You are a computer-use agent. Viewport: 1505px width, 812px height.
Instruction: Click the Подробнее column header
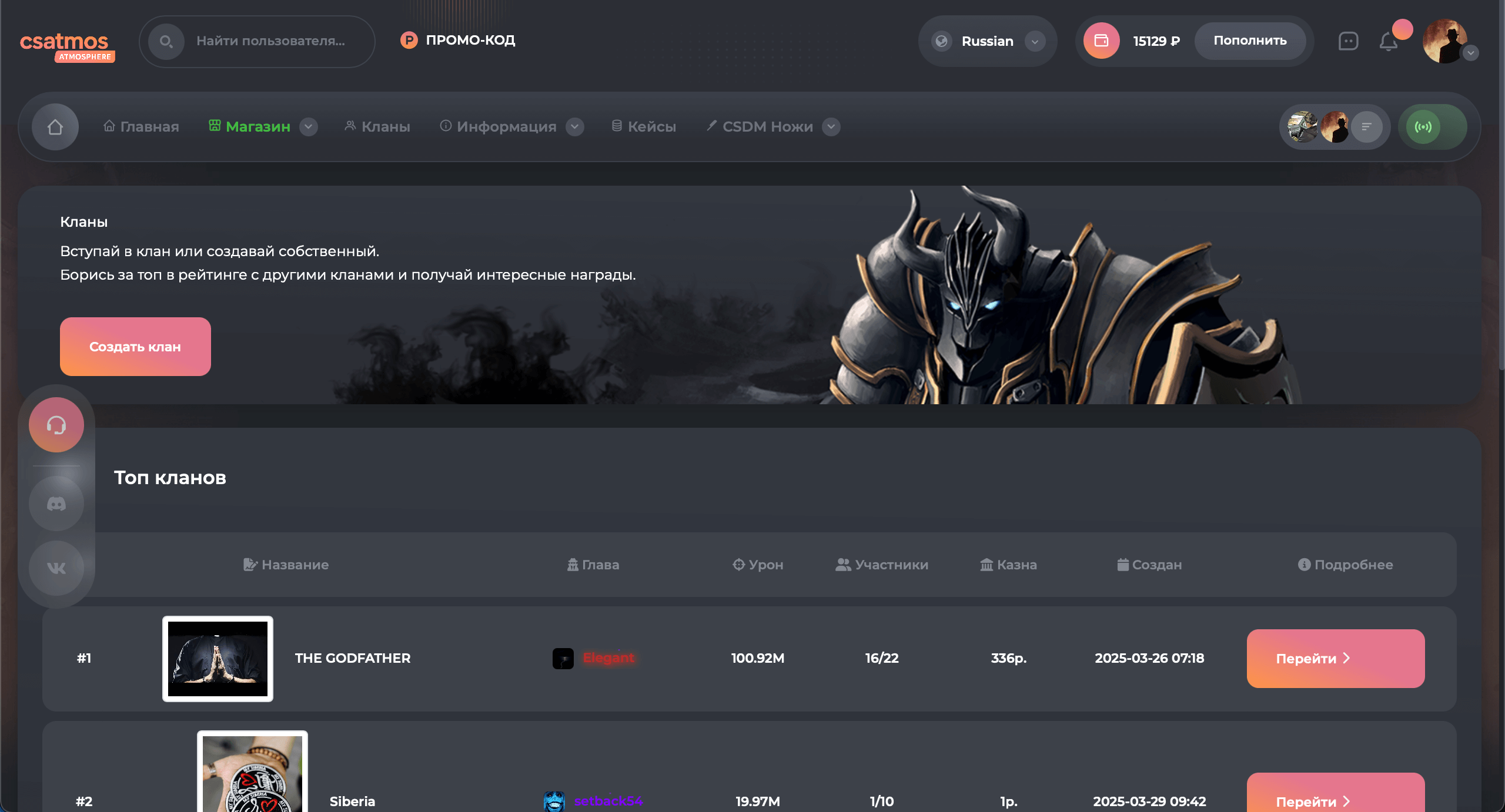coord(1345,565)
